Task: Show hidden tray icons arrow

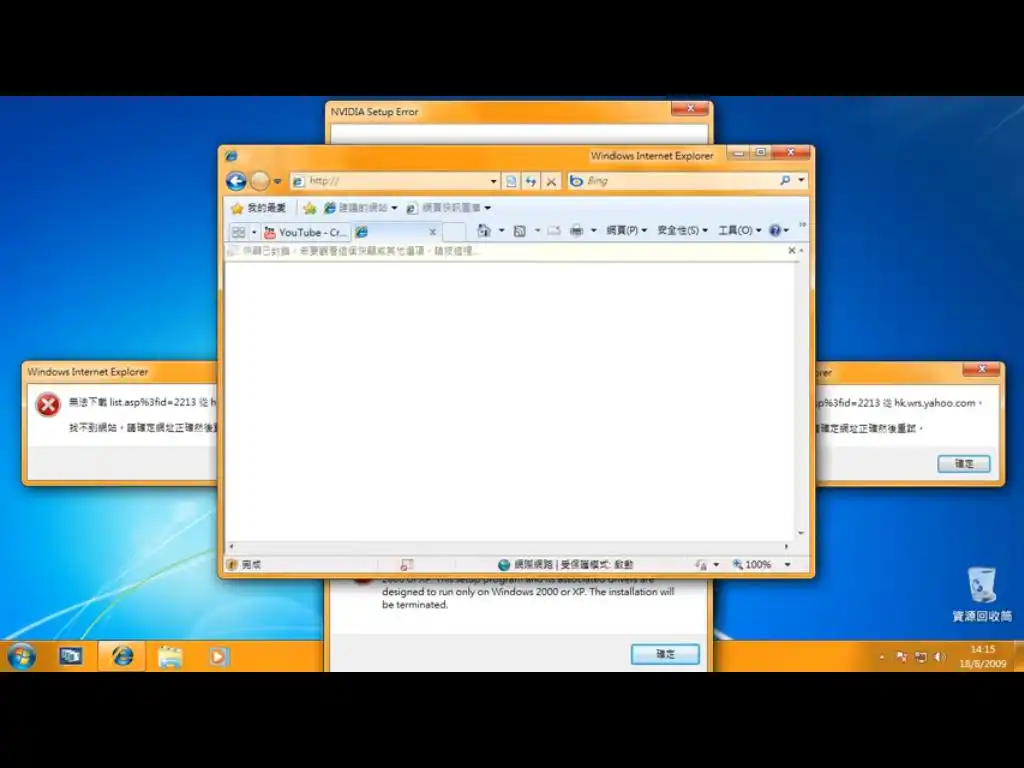Action: [x=882, y=658]
